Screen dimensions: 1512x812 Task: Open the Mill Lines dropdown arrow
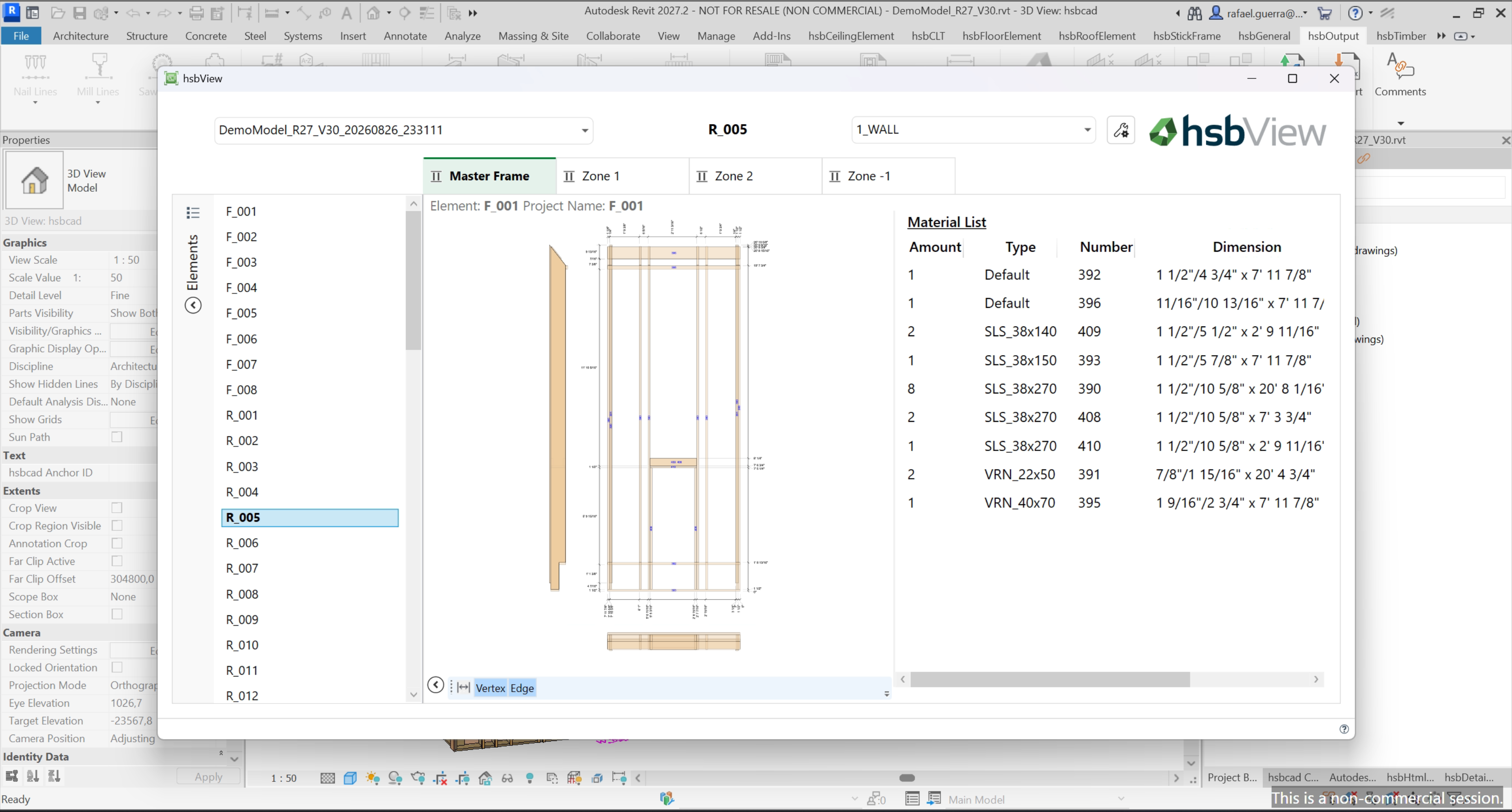click(x=98, y=103)
